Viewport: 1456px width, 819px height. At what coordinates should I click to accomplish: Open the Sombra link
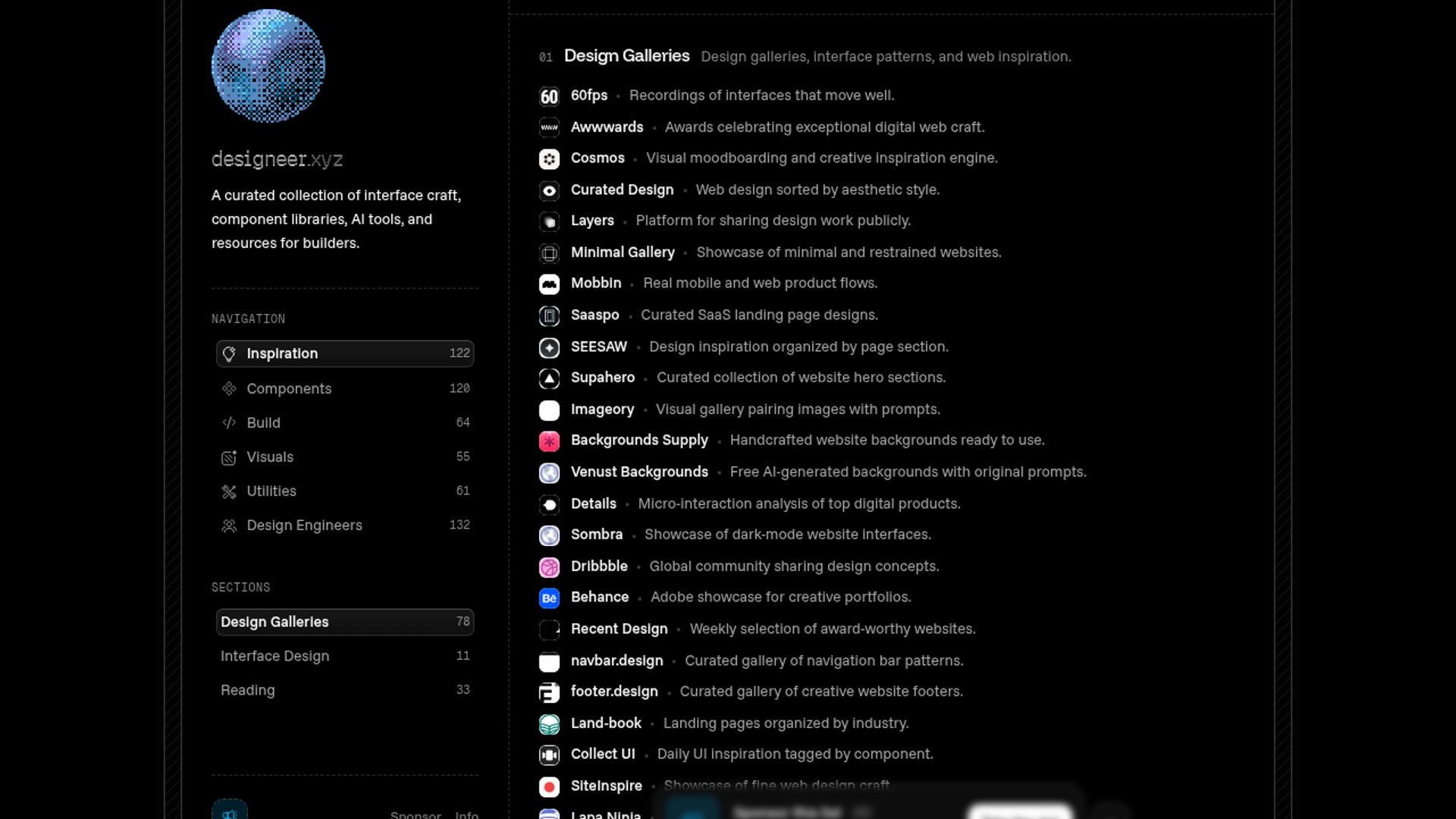click(597, 535)
